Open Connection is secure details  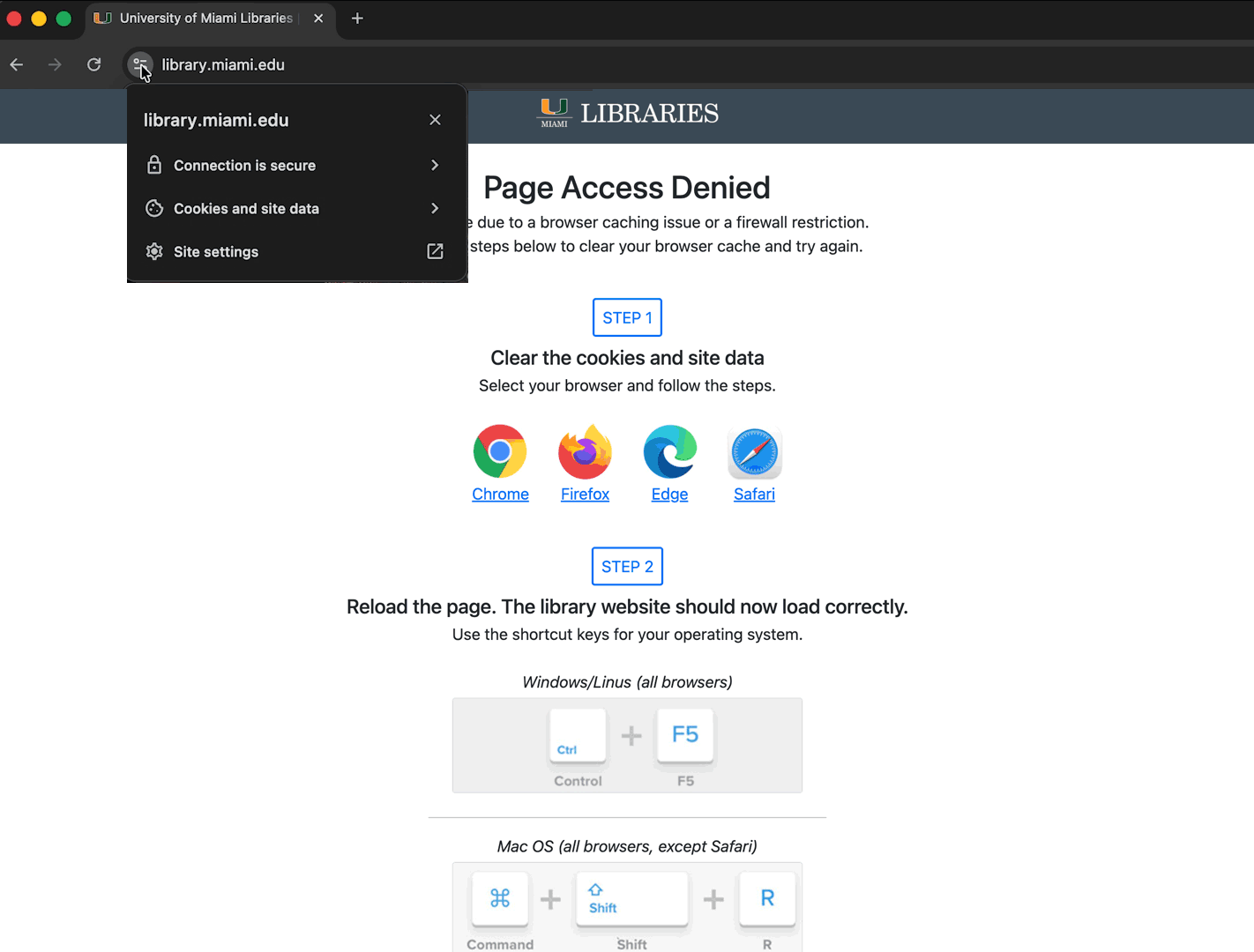[x=297, y=165]
